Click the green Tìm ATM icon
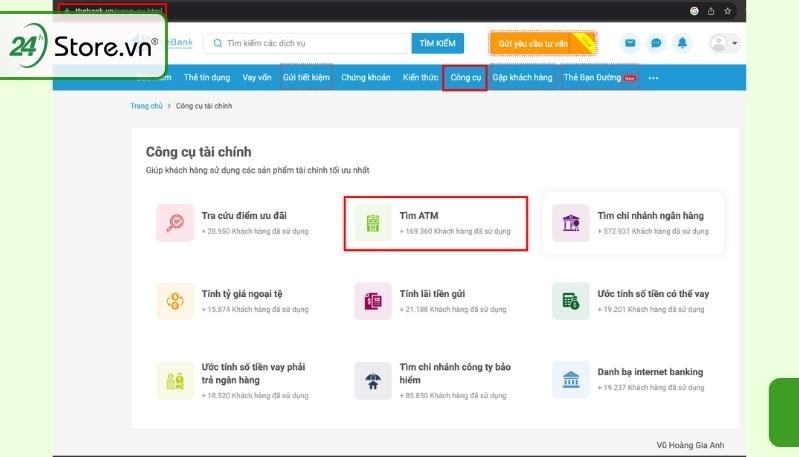This screenshot has width=799, height=457. pyautogui.click(x=373, y=223)
